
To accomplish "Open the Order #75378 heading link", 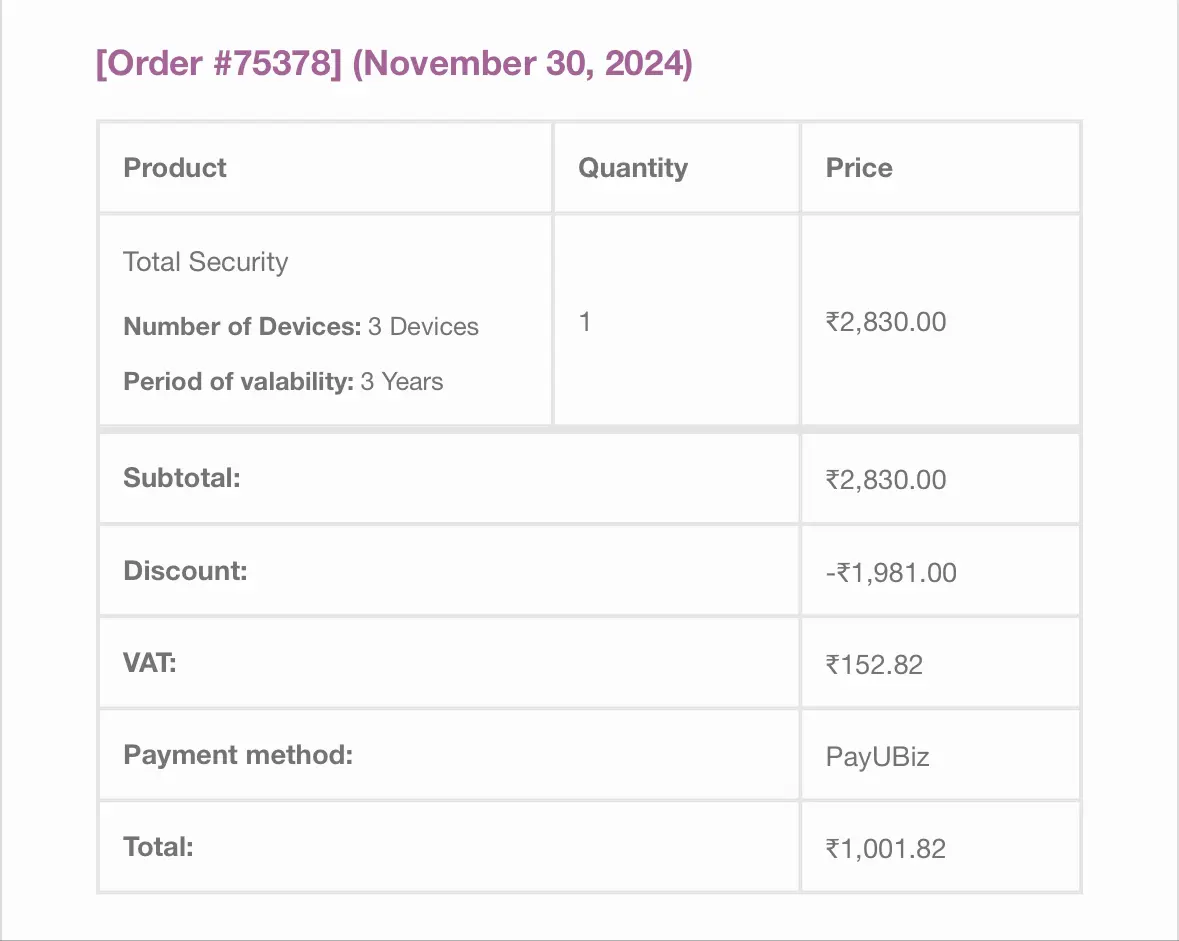I will click(x=219, y=63).
